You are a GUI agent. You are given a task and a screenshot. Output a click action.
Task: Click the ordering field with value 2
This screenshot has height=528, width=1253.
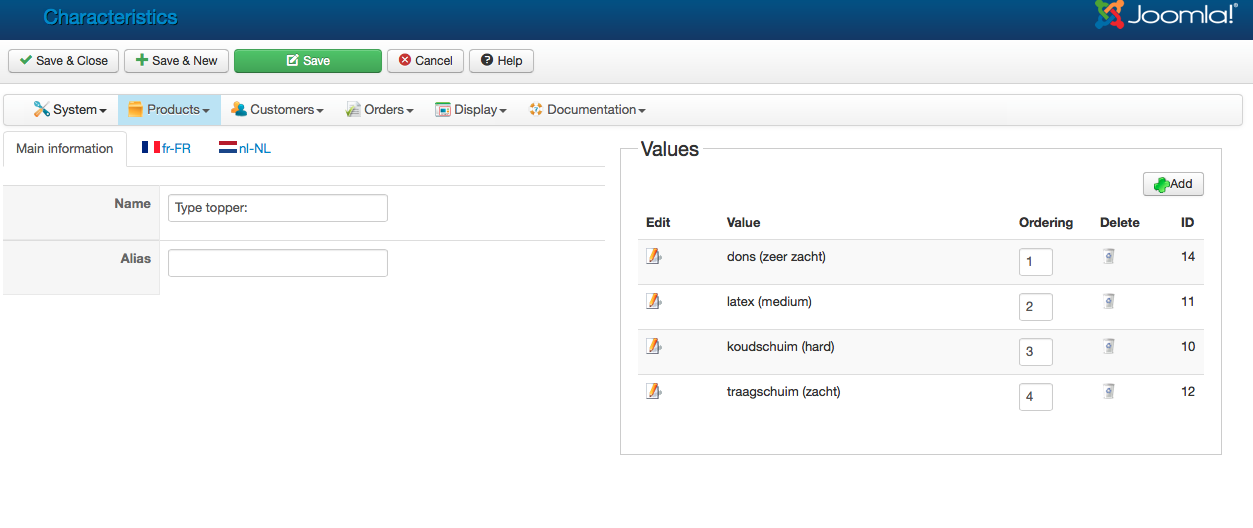point(1036,307)
